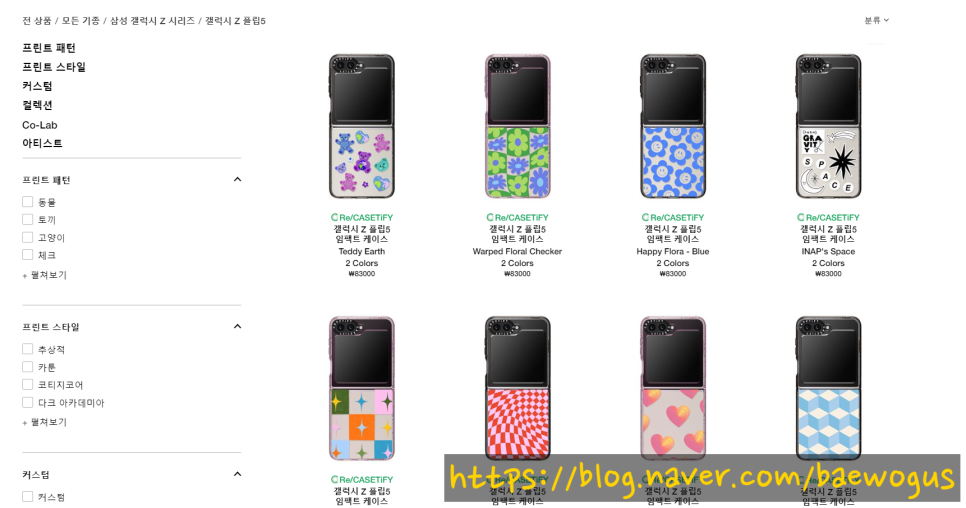Select the Happy Flora - Blue case image

[673, 126]
